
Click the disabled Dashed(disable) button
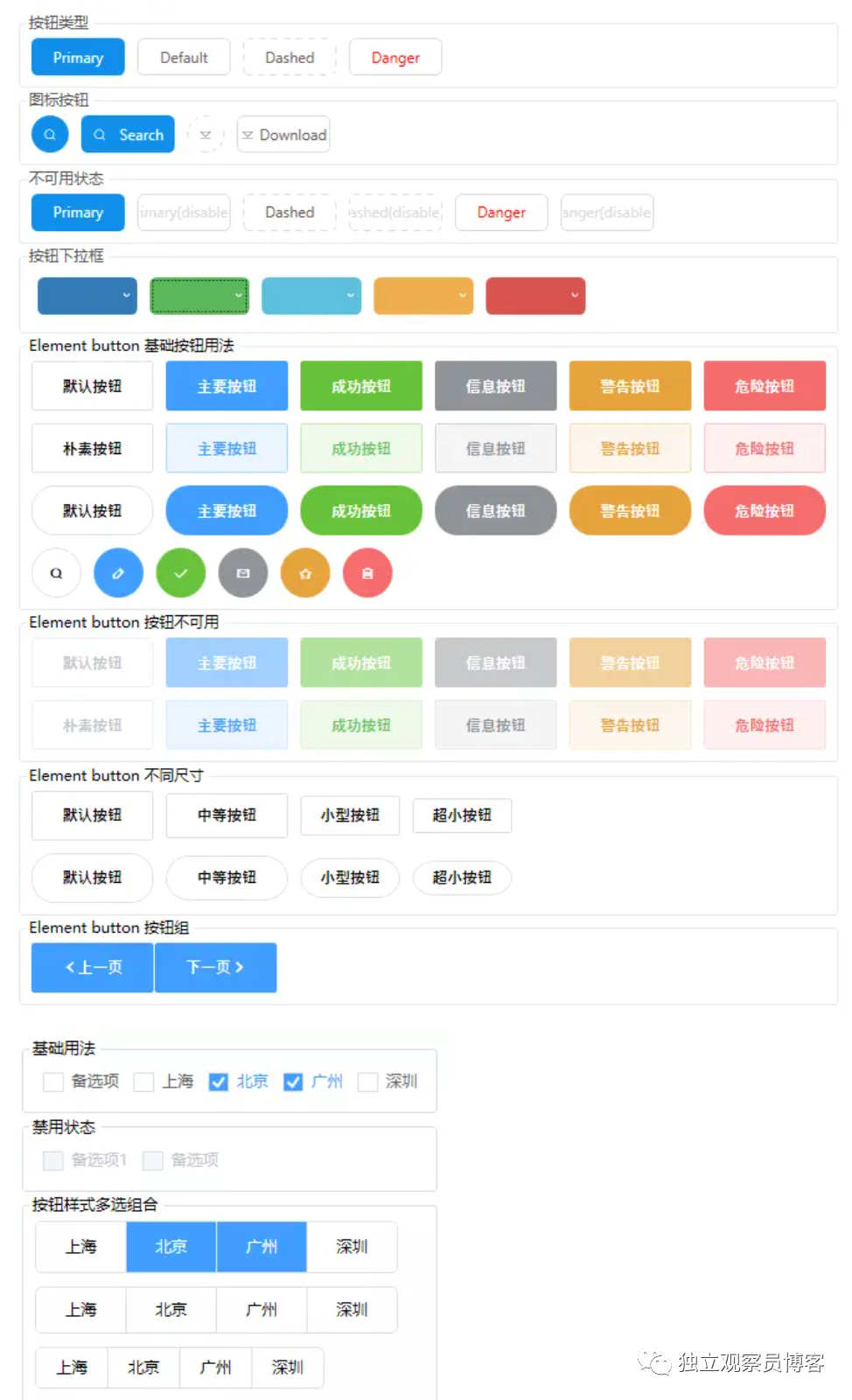pyautogui.click(x=395, y=212)
